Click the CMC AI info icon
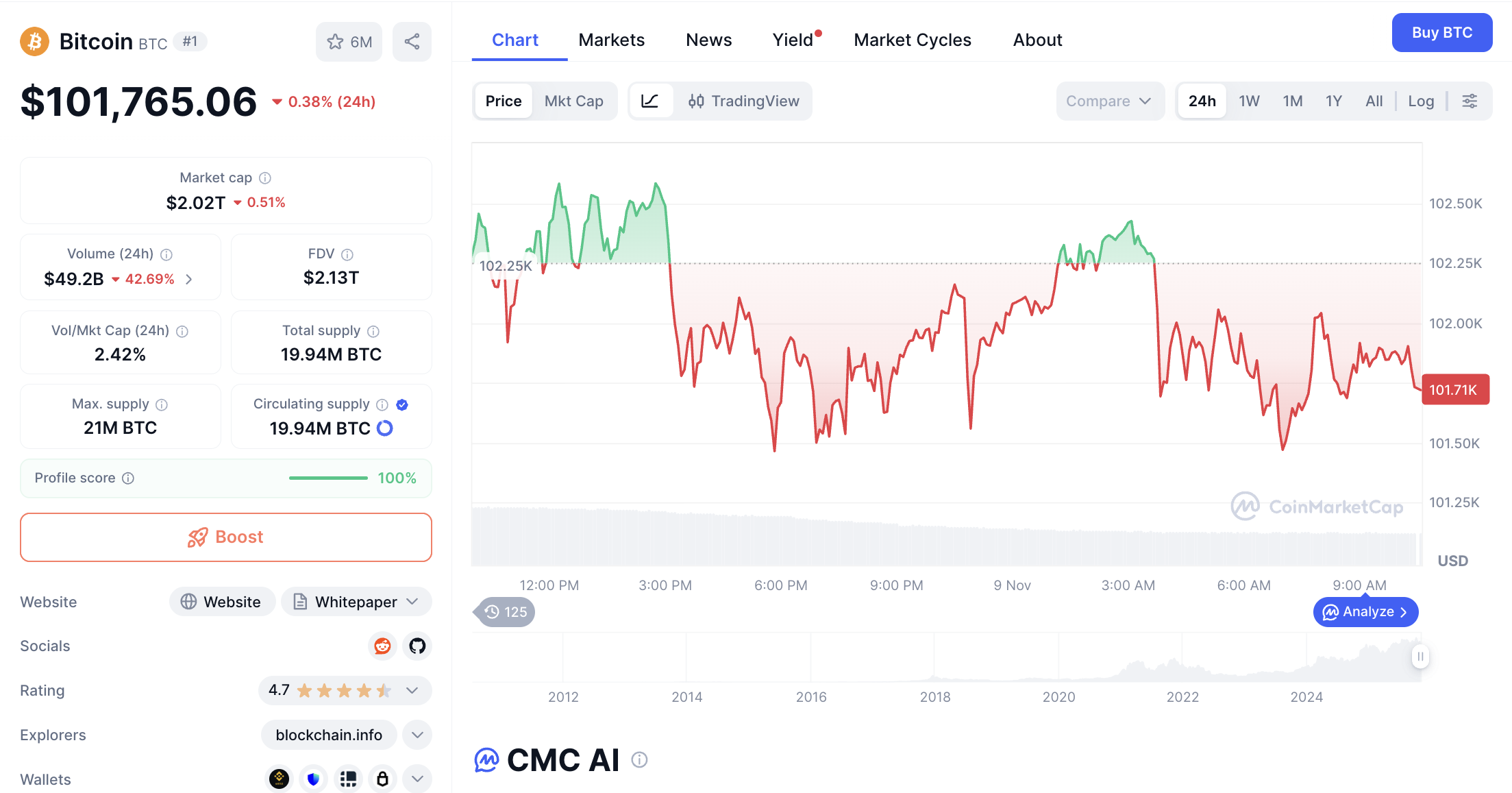The width and height of the screenshot is (1512, 793). click(639, 759)
